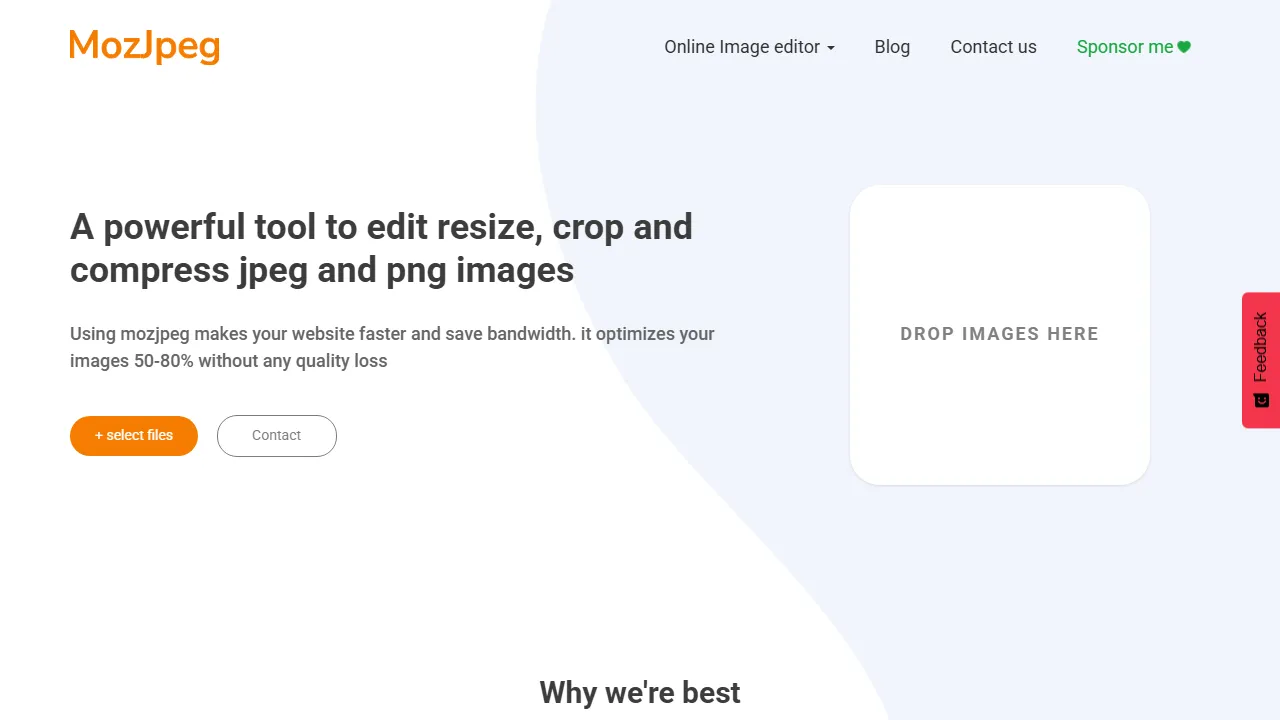Click the Sponsor me link
Viewport: 1280px width, 720px height.
point(1125,46)
